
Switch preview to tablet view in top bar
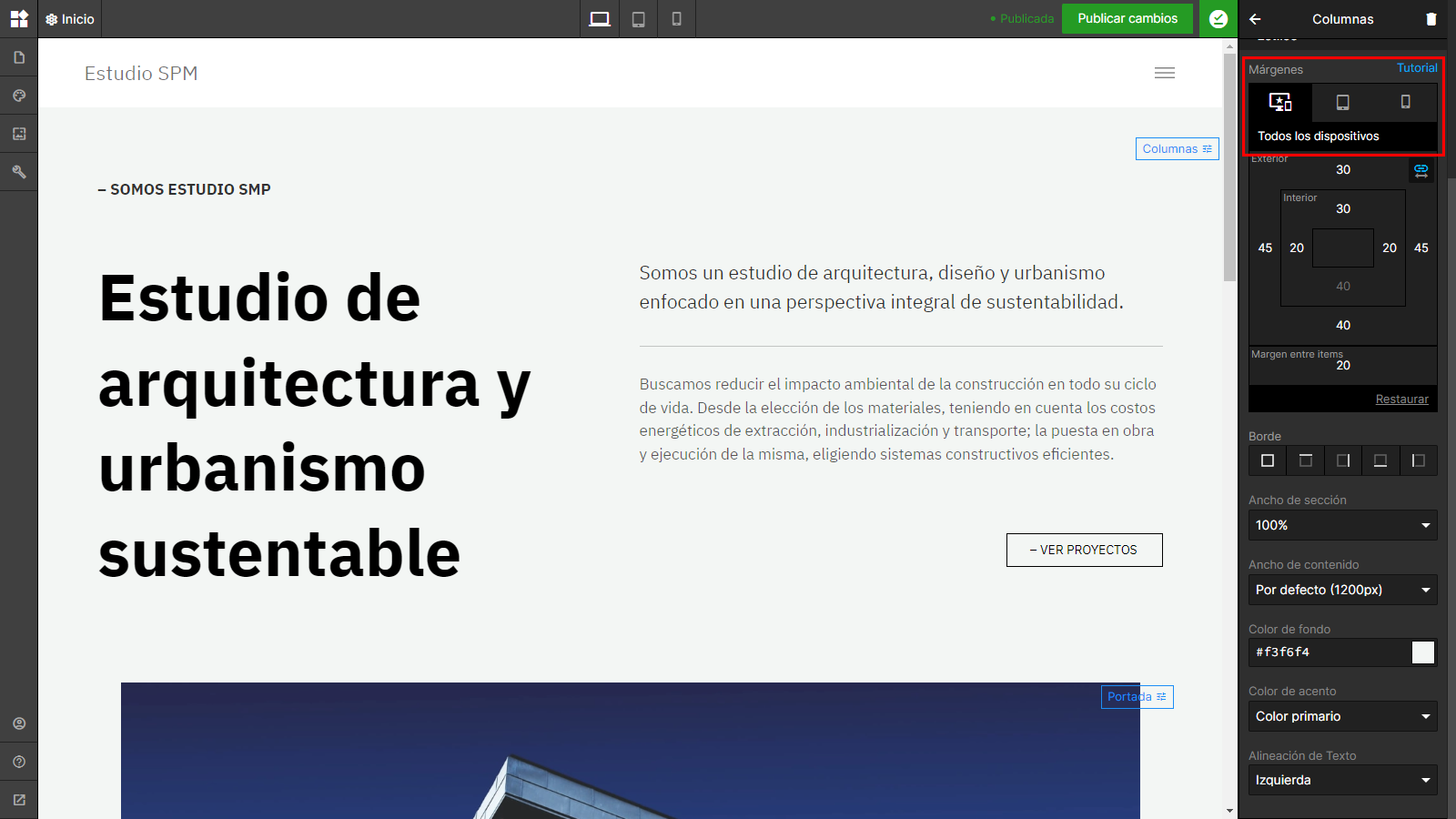[x=639, y=19]
